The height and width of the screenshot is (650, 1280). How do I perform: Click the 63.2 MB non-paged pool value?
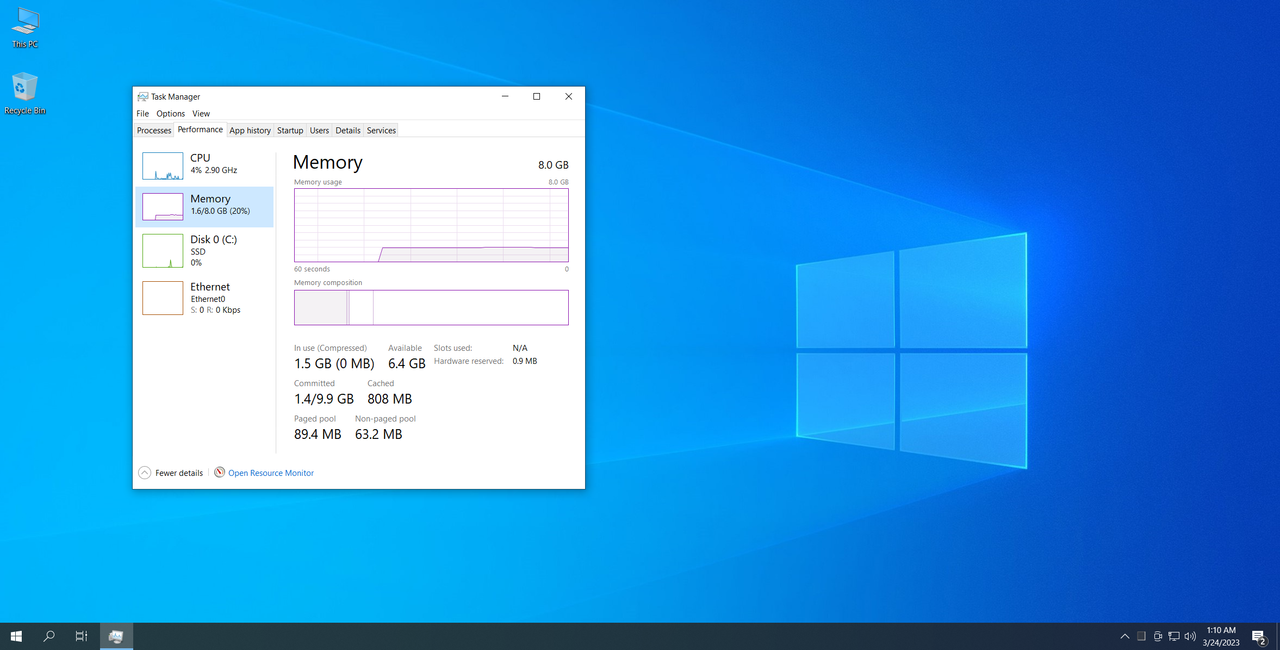[x=379, y=434]
